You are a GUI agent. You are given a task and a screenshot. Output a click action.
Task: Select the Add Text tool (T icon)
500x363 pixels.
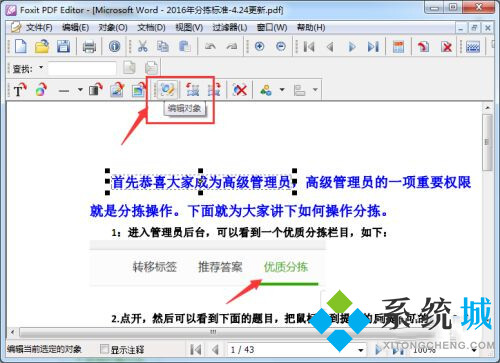tap(20, 90)
